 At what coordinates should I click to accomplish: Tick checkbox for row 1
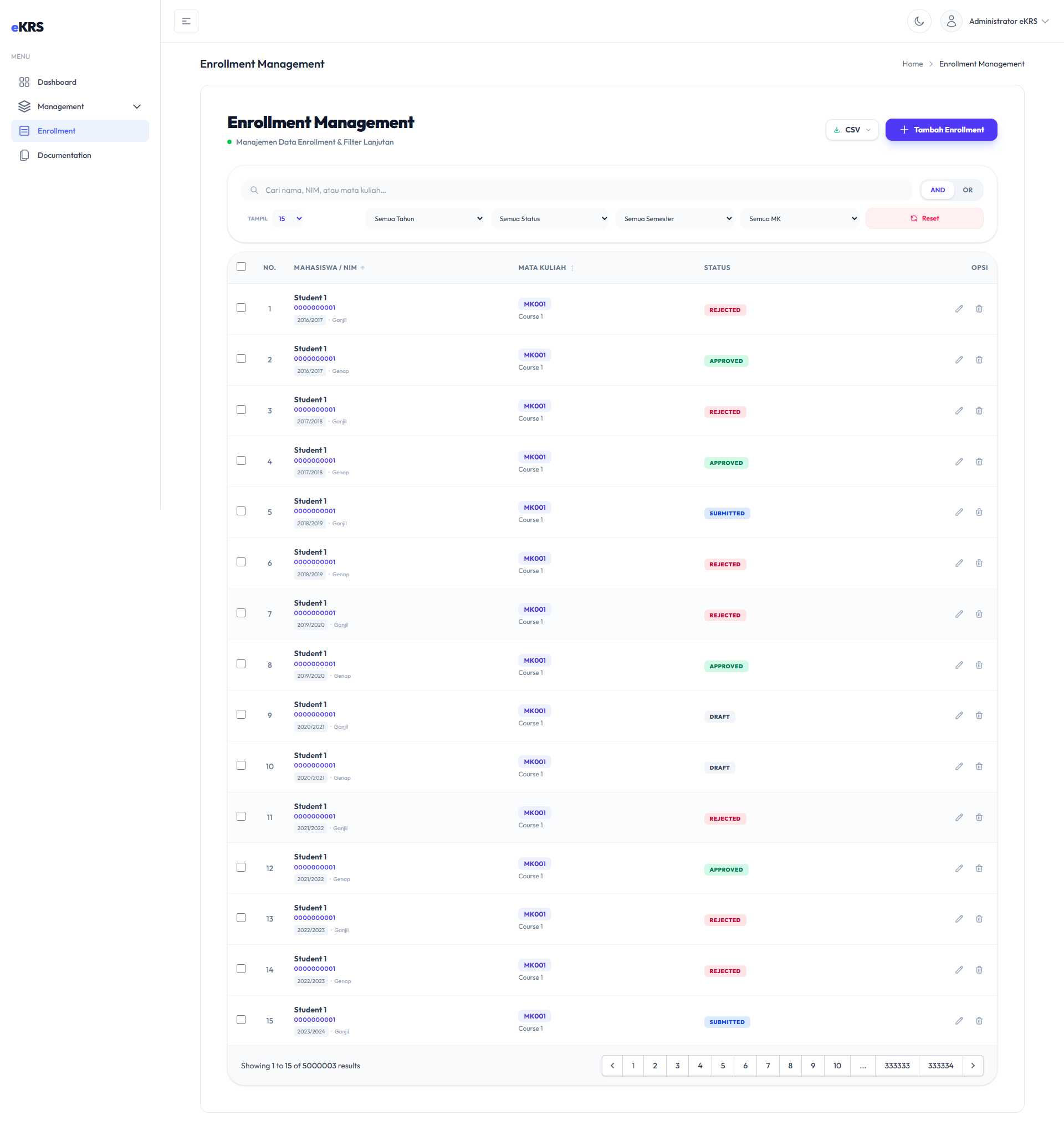tap(241, 308)
